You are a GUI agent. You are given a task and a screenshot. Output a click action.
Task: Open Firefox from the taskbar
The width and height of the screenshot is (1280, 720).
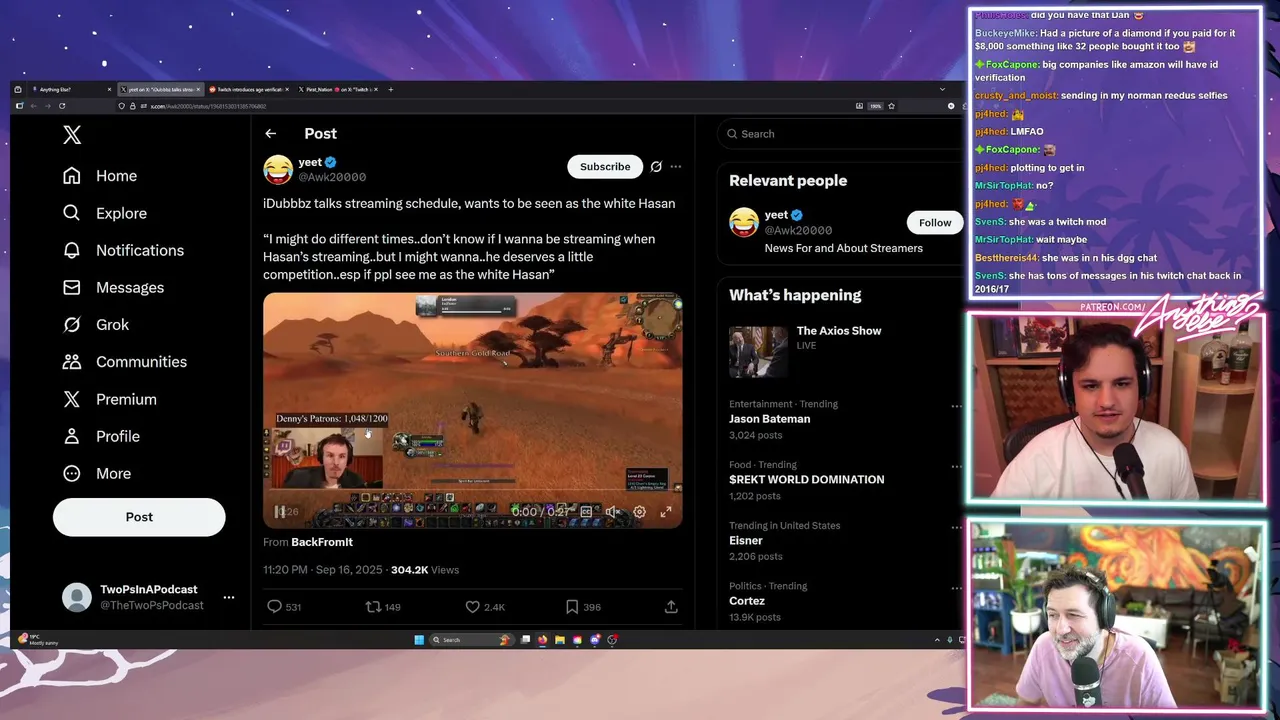tap(543, 640)
